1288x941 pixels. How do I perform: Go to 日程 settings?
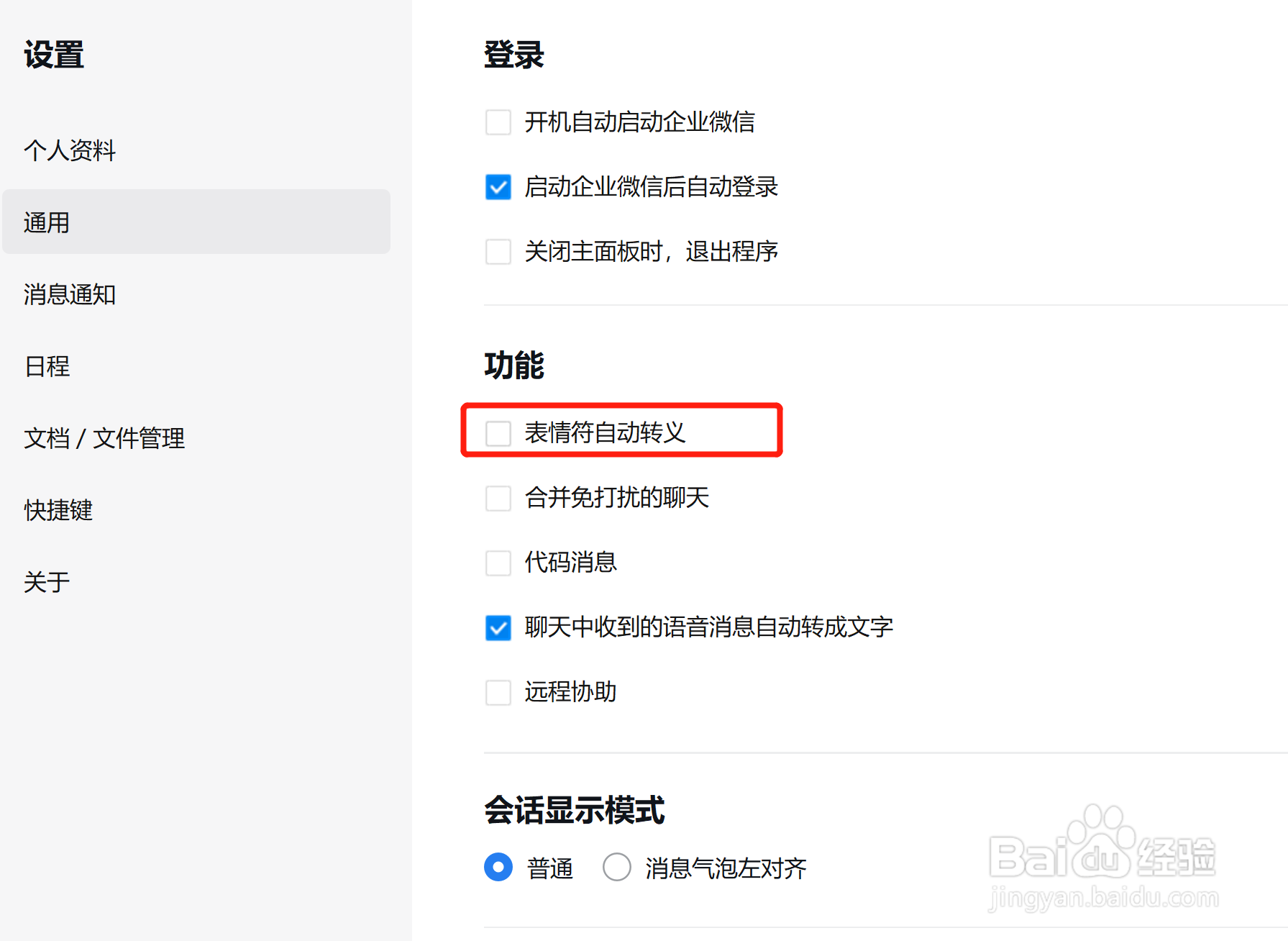(47, 366)
